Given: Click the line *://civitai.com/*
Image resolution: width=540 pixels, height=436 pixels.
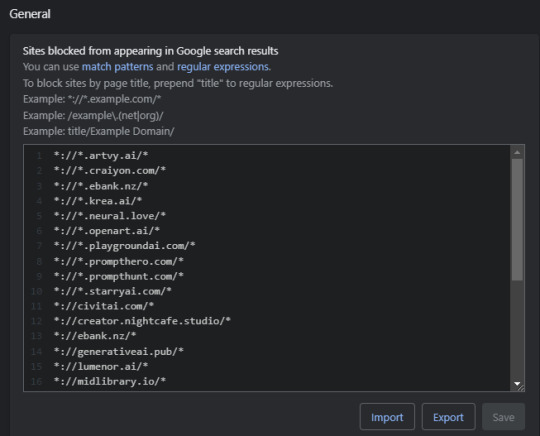Looking at the screenshot, I should (x=104, y=306).
